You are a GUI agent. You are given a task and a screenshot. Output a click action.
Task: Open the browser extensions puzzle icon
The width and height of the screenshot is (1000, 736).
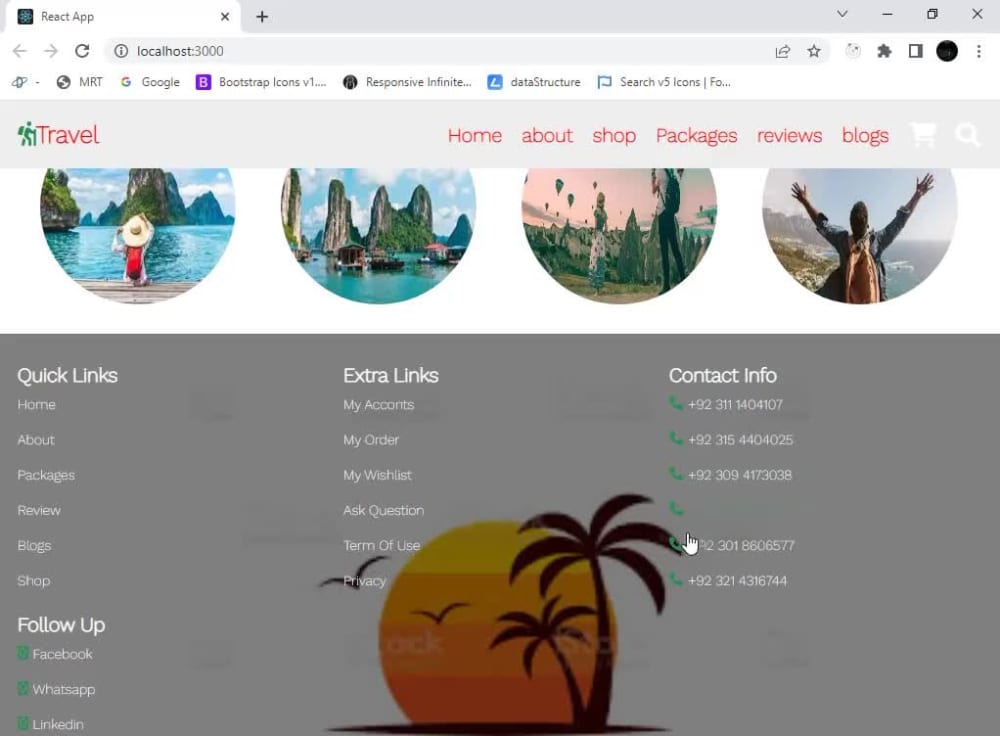[x=884, y=51]
